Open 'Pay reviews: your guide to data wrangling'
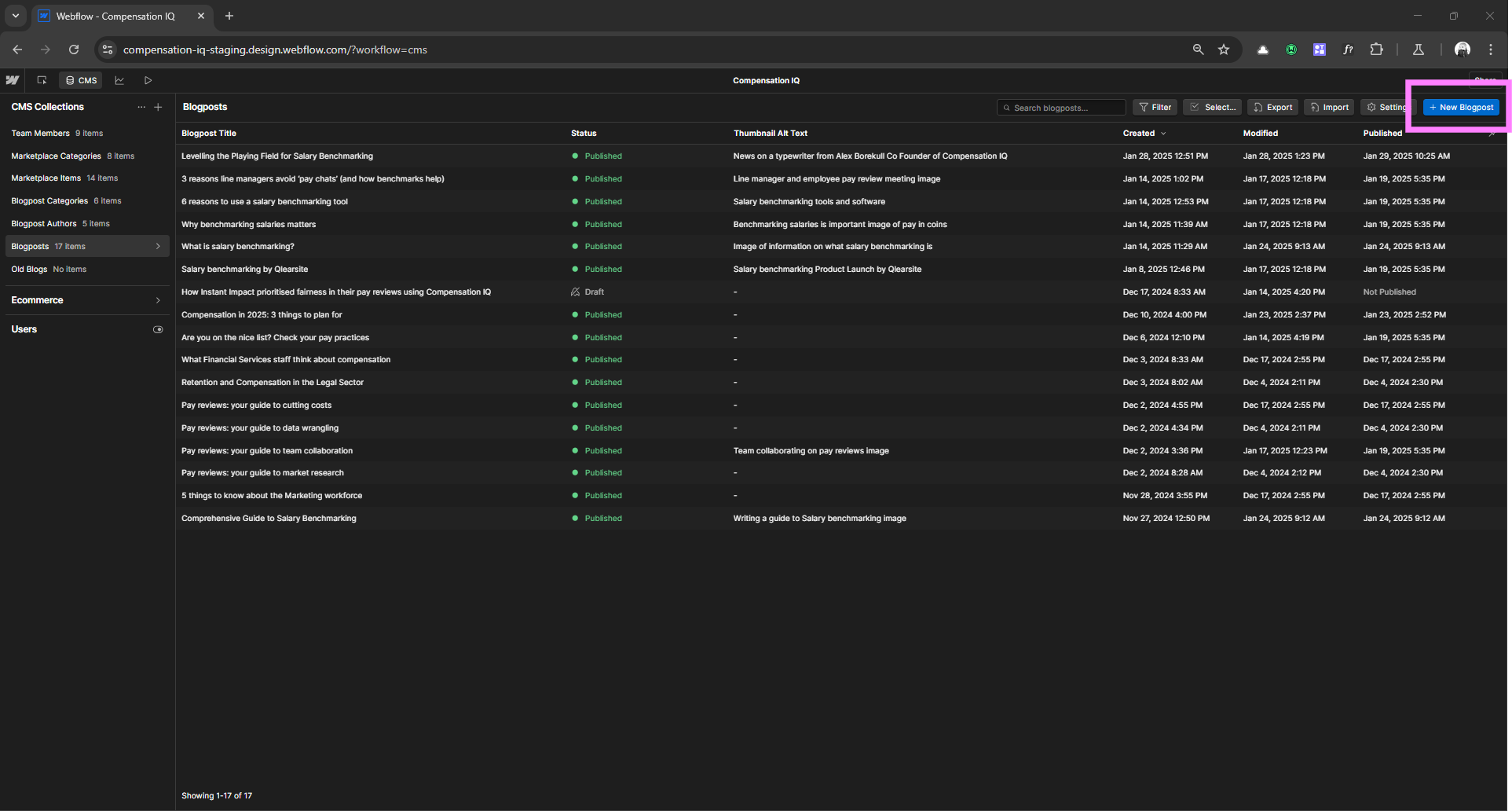Screen dimensions: 1512x811 tap(260, 428)
